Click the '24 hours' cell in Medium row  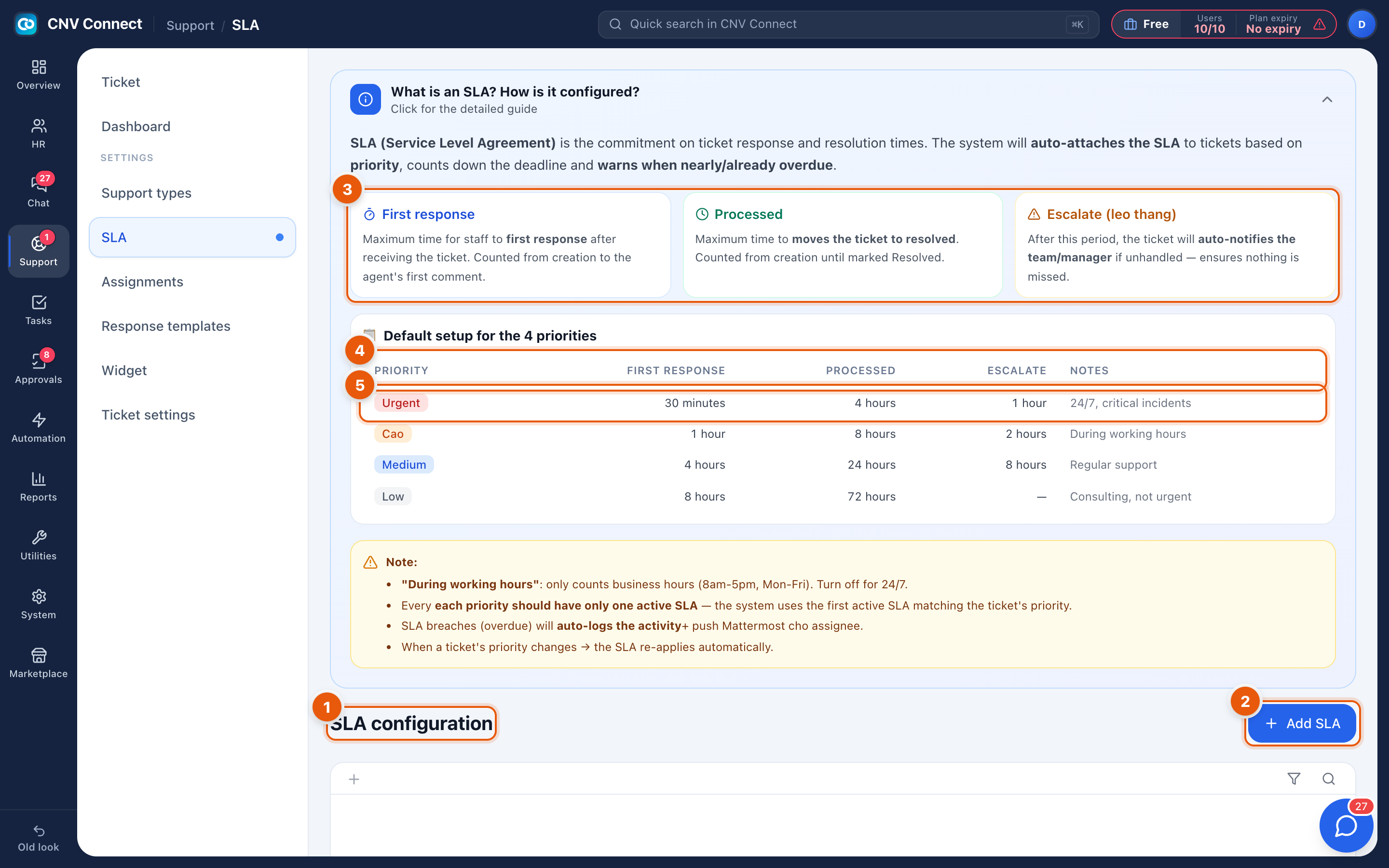click(872, 464)
